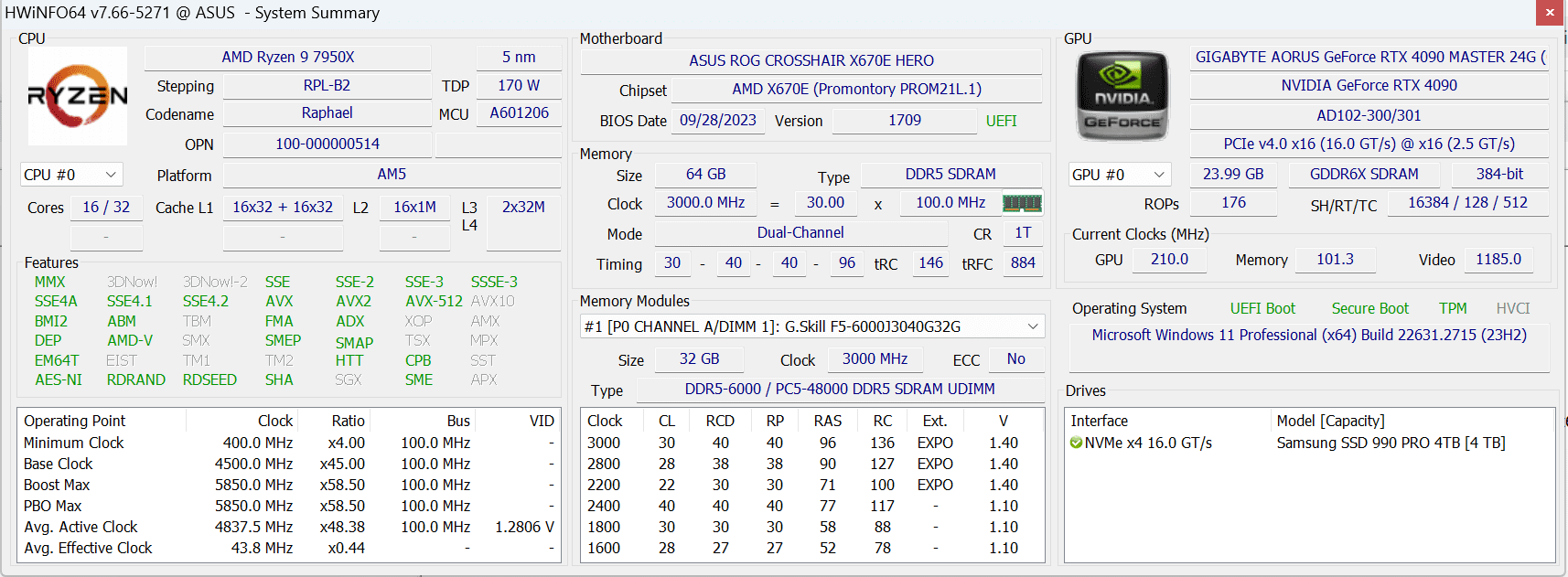Click the Interface column header in Drives

click(x=1099, y=421)
